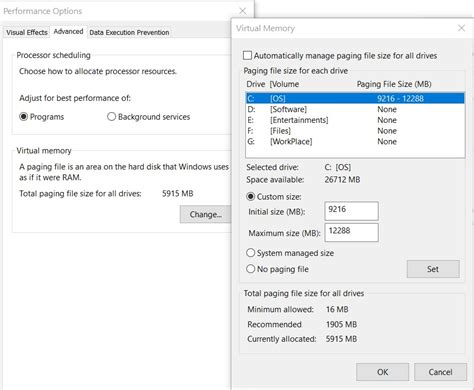The image size is (474, 390).
Task: Confirm with the OK button
Action: click(382, 372)
